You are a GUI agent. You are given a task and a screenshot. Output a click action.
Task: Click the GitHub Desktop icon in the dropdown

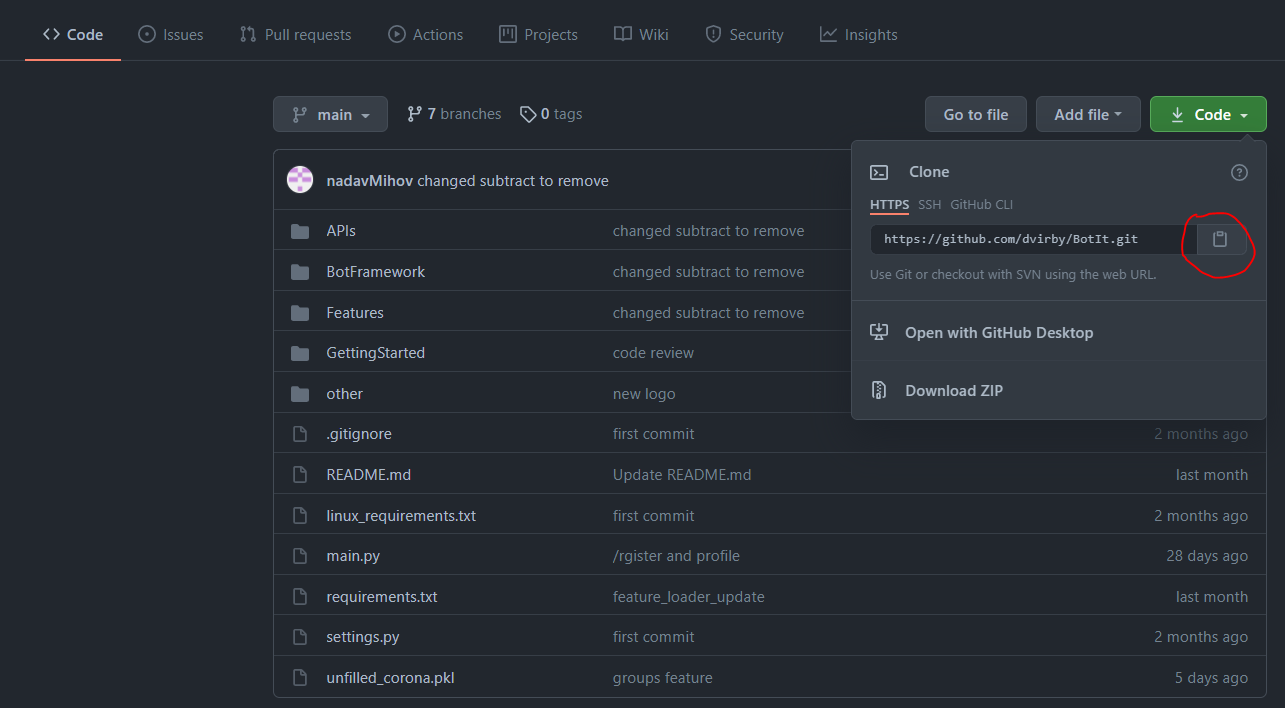click(879, 332)
